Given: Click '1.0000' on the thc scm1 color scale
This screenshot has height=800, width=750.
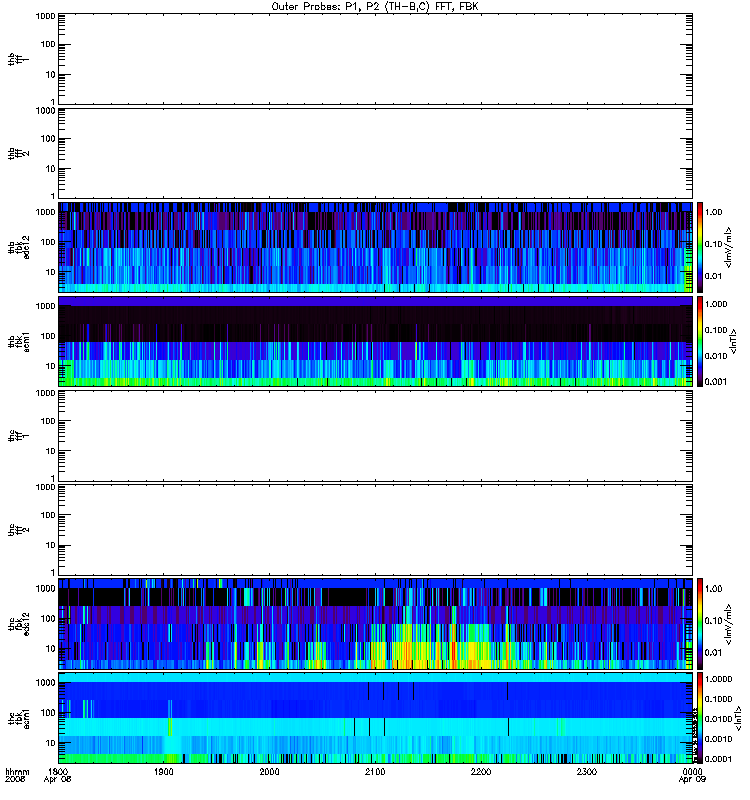Looking at the screenshot, I should [x=718, y=679].
